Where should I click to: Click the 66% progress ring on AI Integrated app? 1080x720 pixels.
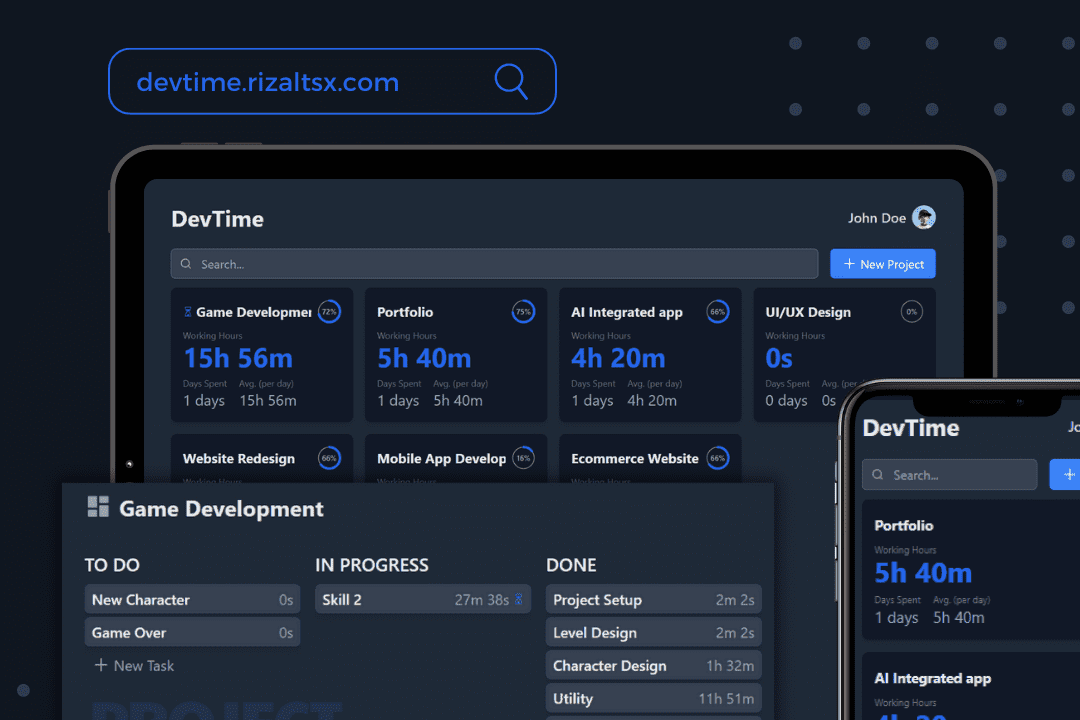click(x=718, y=311)
